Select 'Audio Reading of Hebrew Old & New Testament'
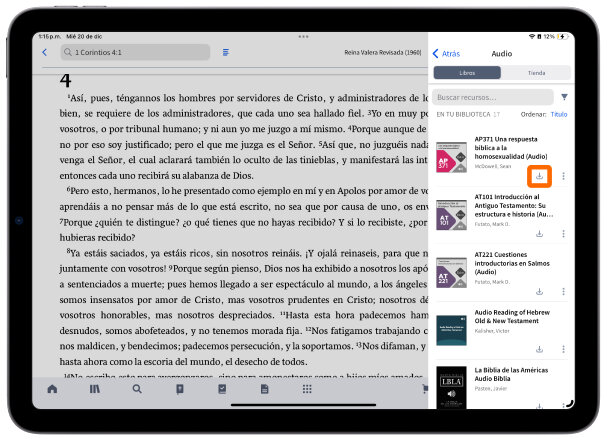607x442 pixels. 512,317
